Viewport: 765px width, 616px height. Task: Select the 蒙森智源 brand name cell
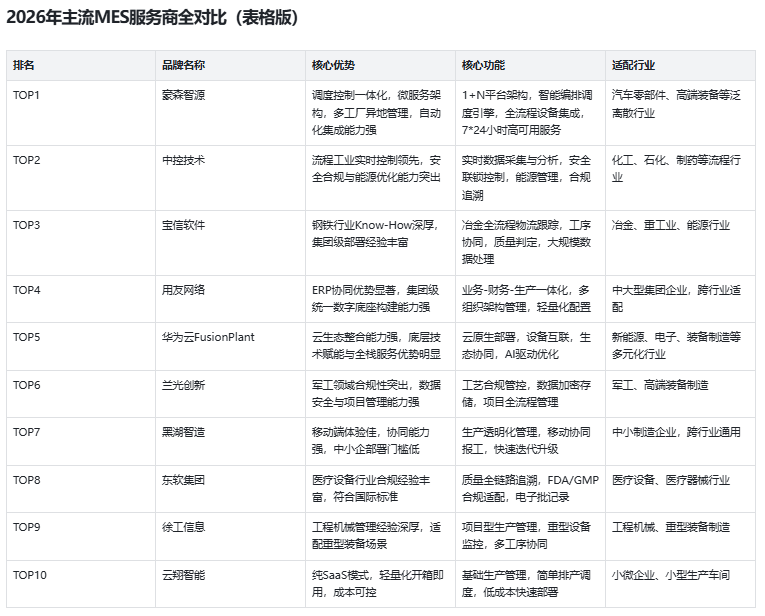184,95
